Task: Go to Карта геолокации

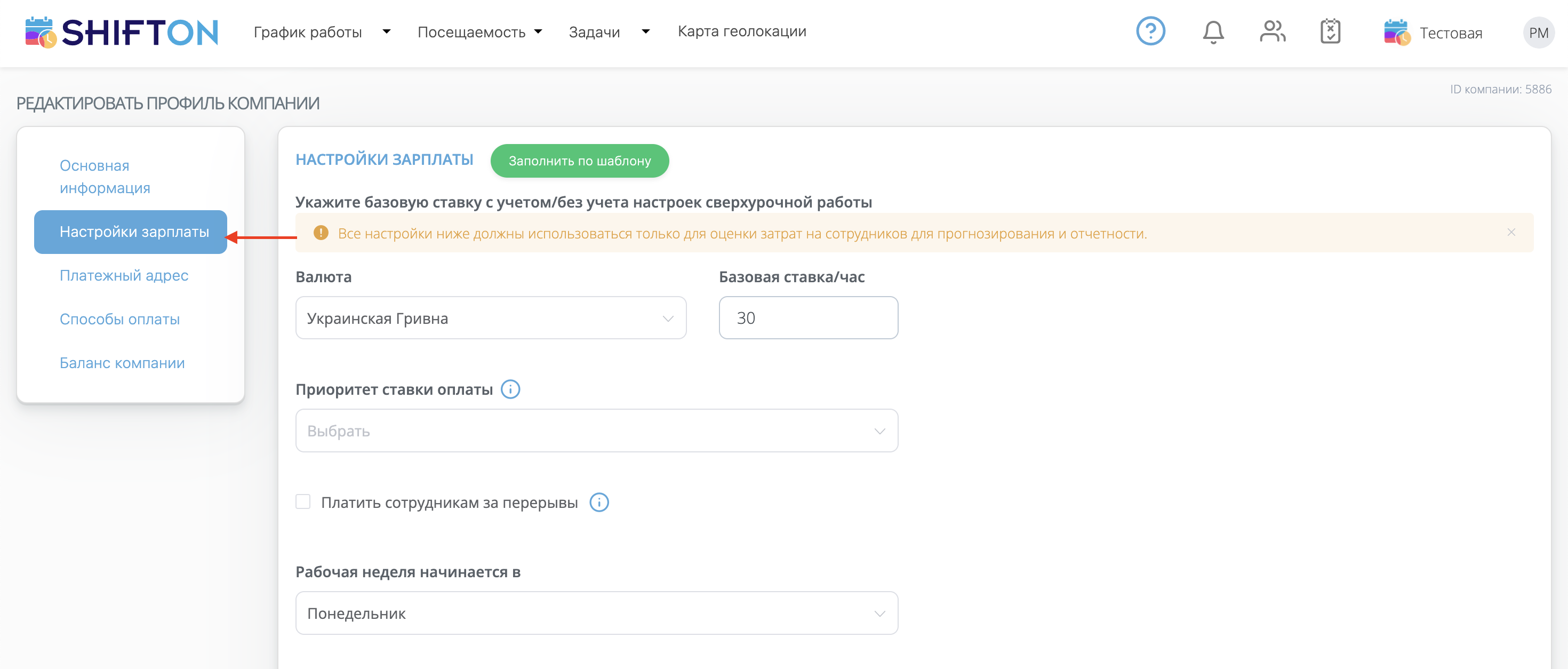Action: (x=742, y=31)
